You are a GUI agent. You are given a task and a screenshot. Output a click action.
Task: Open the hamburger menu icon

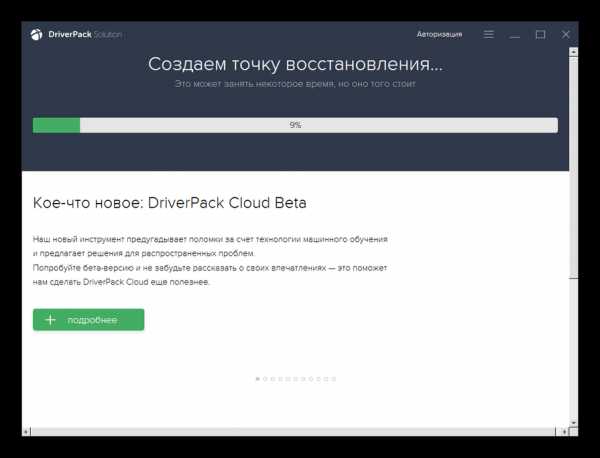pos(489,34)
